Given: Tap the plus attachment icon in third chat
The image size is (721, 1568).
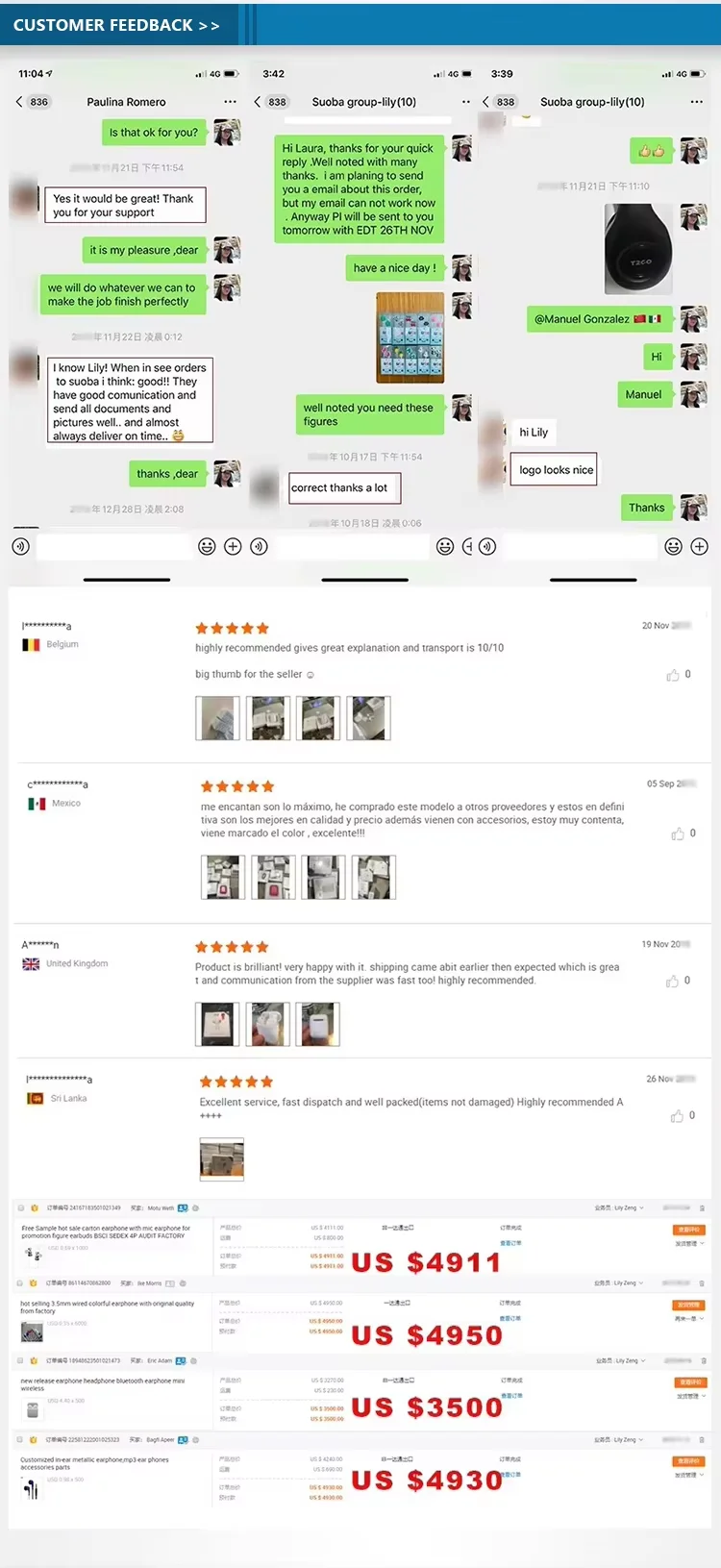Looking at the screenshot, I should (x=700, y=547).
